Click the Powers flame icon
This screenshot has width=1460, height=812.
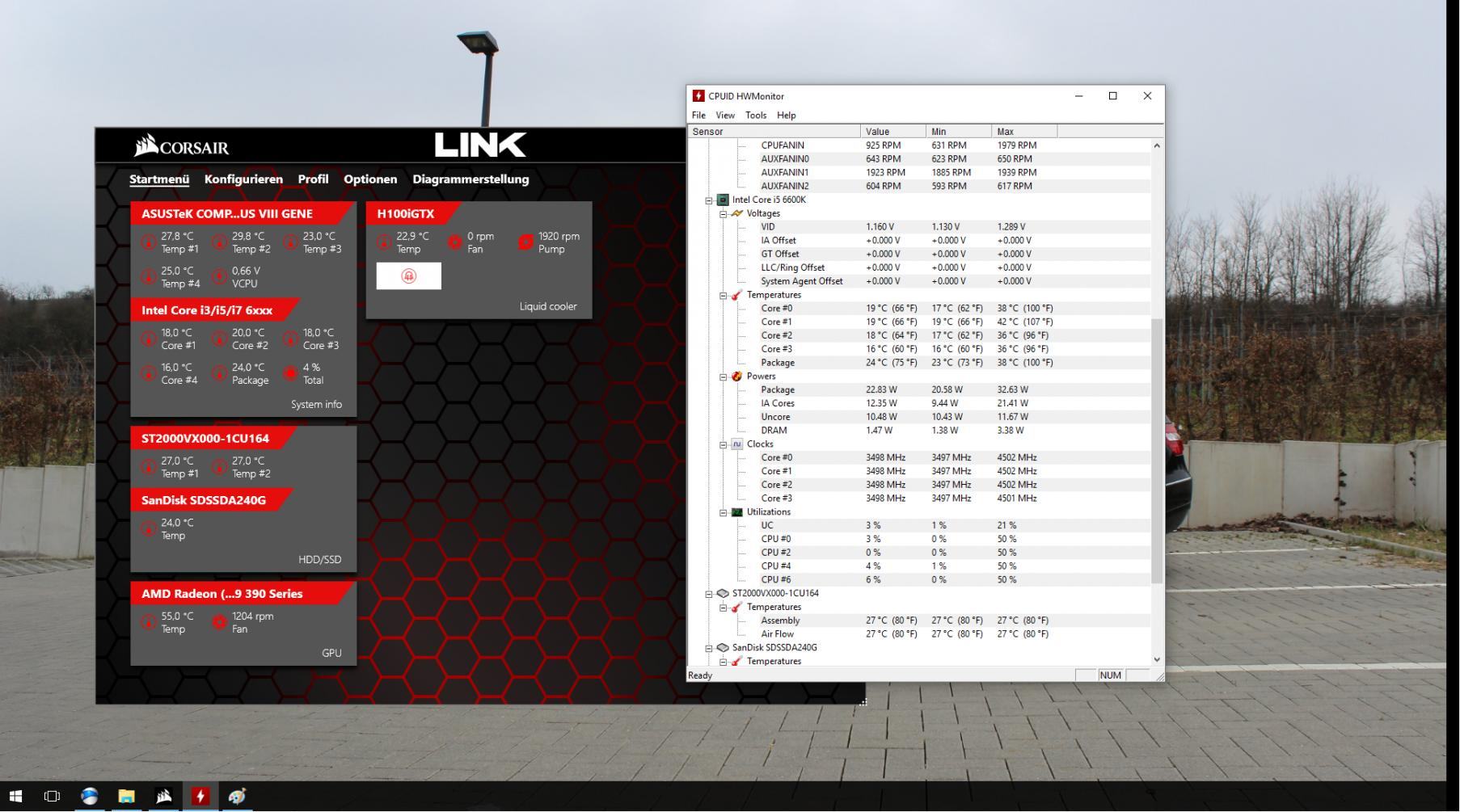736,377
